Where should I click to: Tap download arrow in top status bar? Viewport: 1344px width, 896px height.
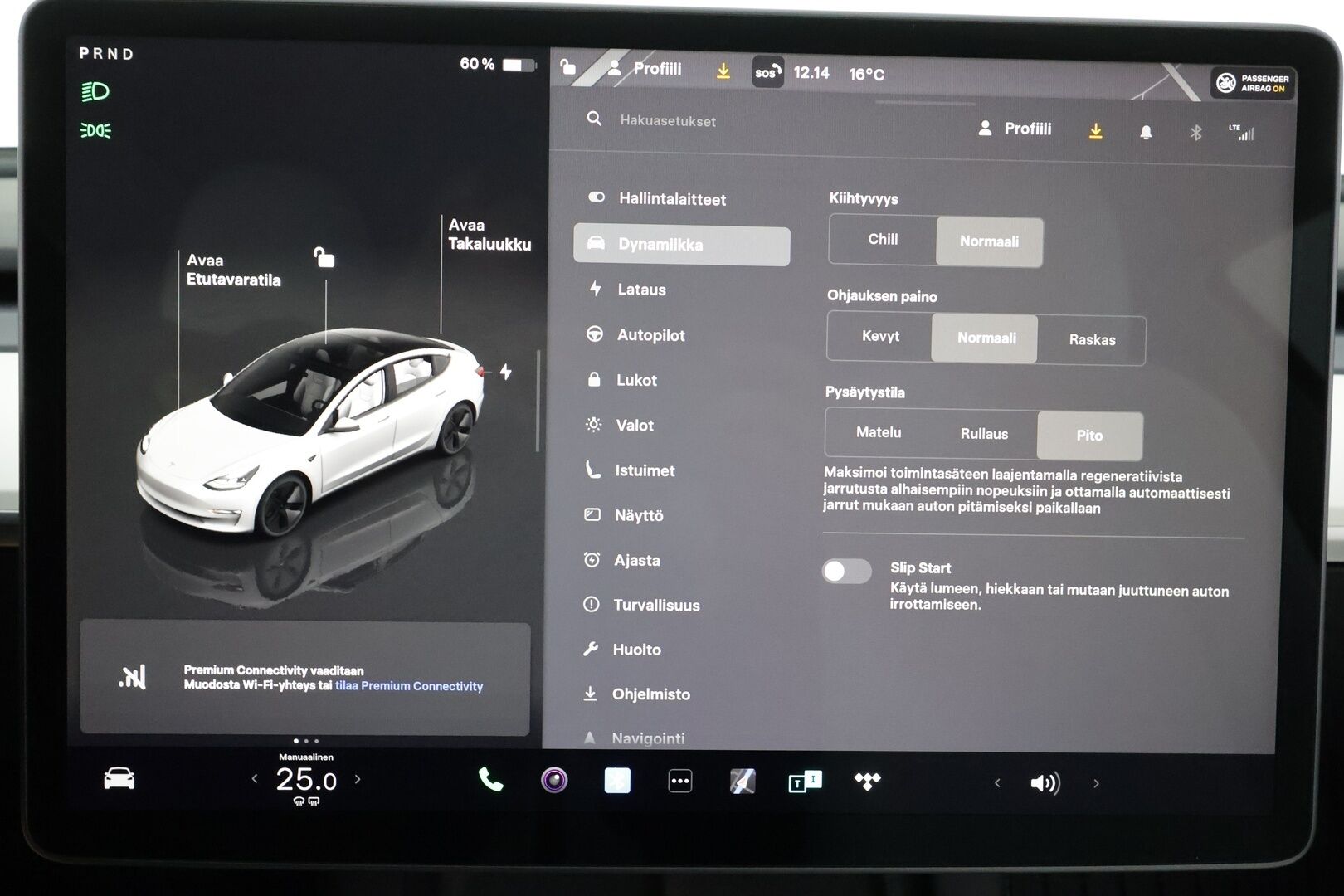pos(723,71)
